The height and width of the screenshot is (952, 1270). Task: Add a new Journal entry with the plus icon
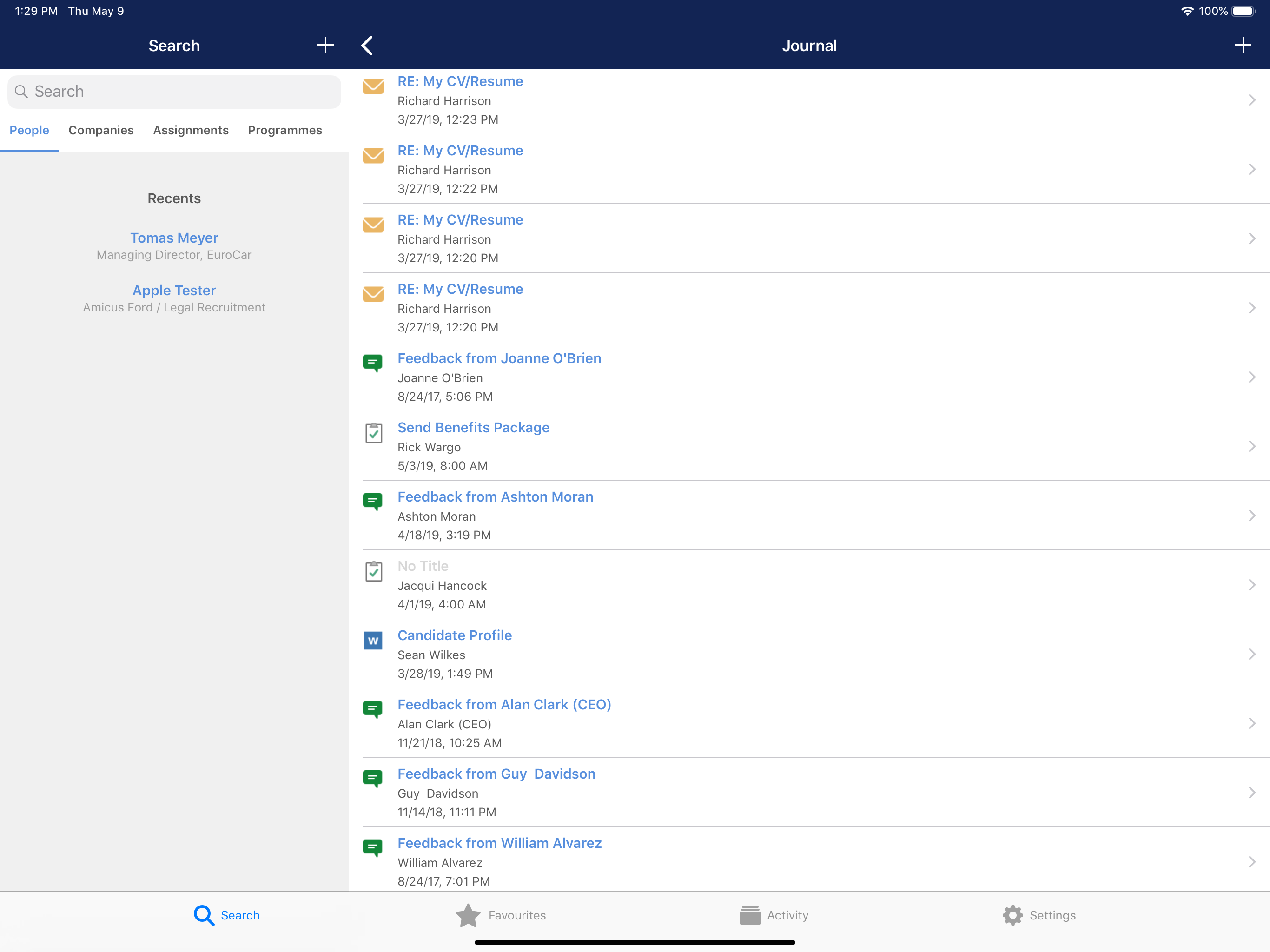click(1243, 46)
